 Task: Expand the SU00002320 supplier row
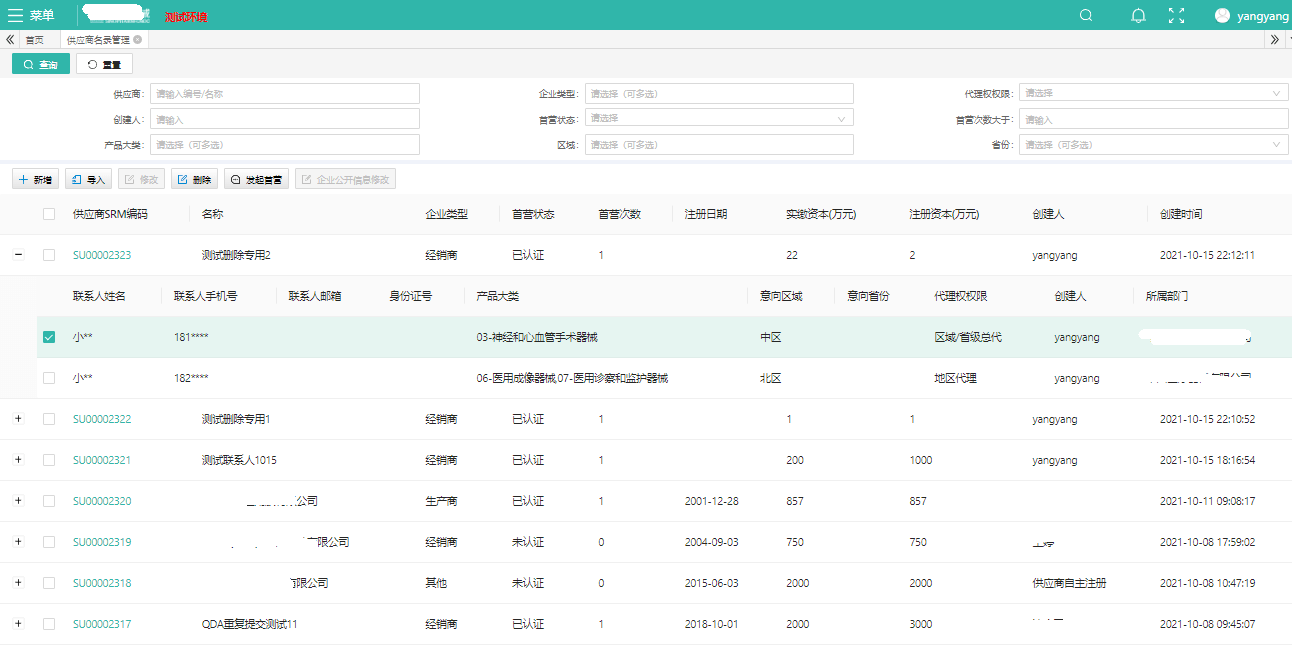click(x=18, y=501)
